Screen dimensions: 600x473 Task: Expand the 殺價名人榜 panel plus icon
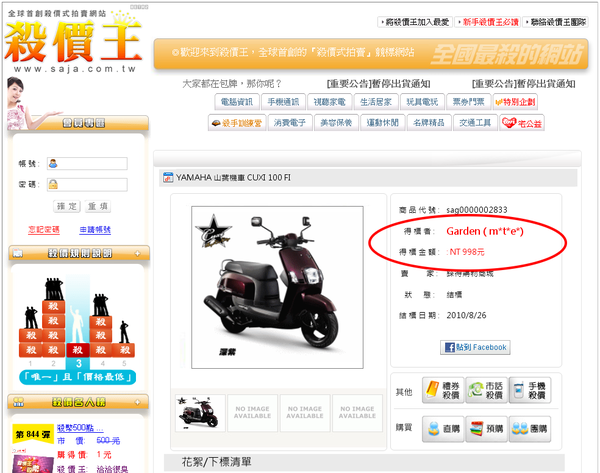[x=138, y=403]
